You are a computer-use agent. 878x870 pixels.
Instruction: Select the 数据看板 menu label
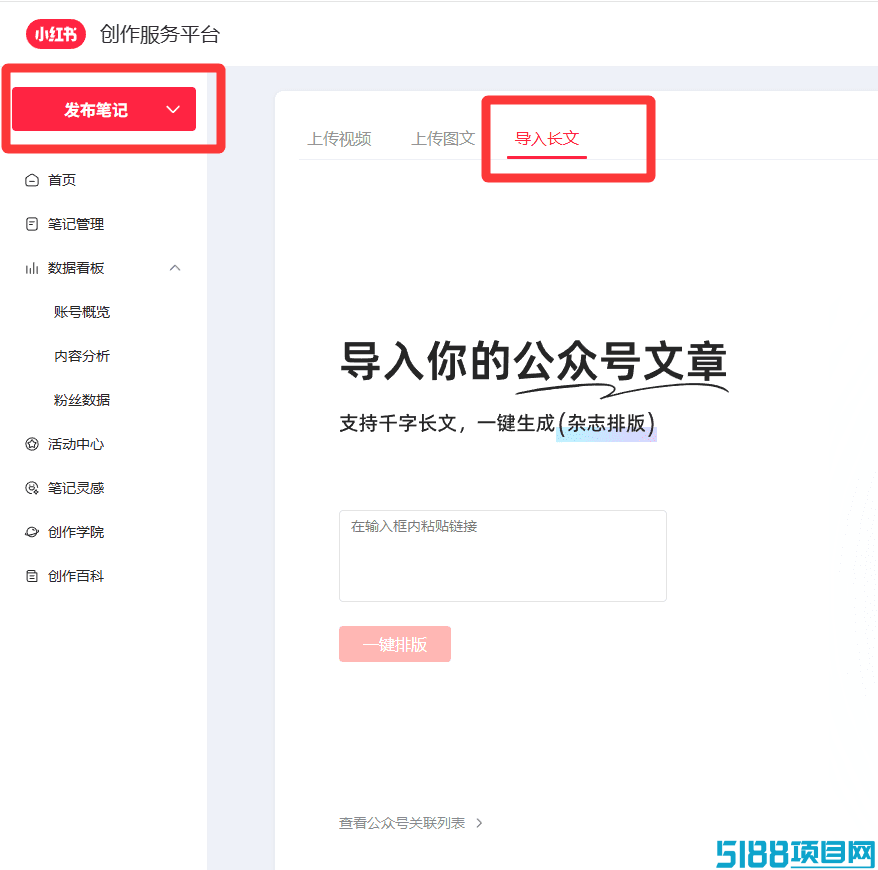pos(76,268)
